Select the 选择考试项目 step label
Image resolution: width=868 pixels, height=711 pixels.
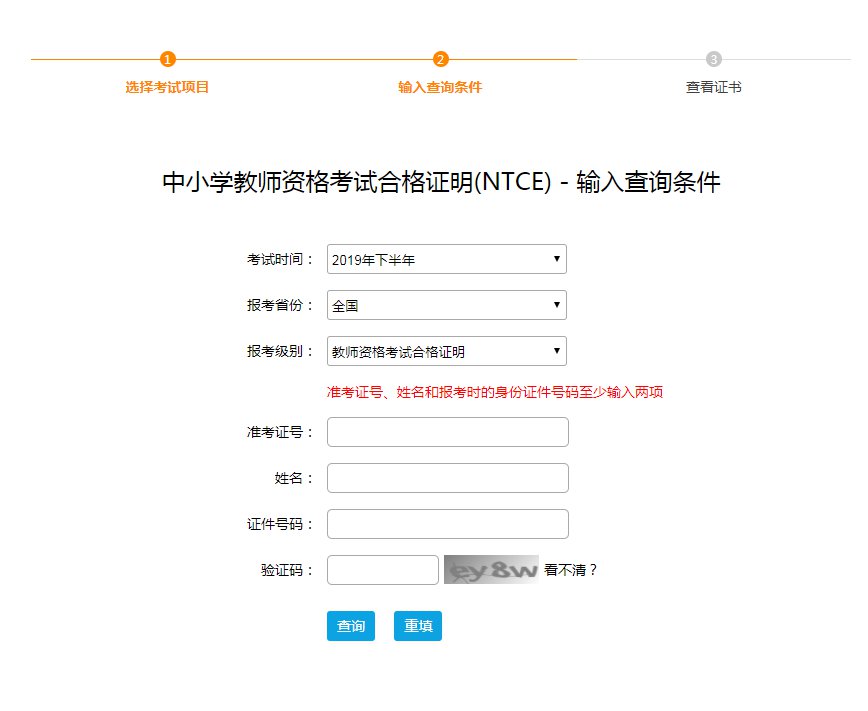click(168, 87)
